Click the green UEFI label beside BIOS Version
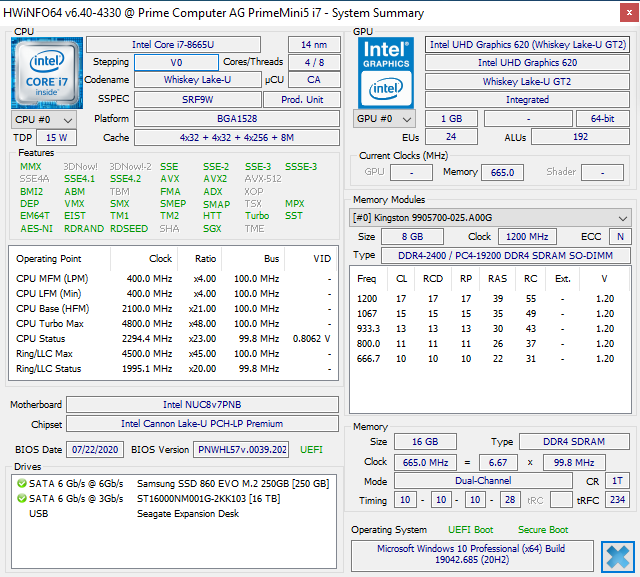 (312, 450)
